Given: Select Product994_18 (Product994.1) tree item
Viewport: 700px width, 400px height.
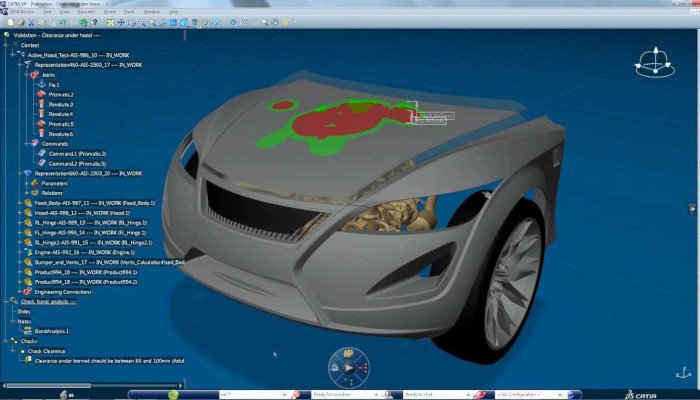Looking at the screenshot, I should [x=86, y=272].
